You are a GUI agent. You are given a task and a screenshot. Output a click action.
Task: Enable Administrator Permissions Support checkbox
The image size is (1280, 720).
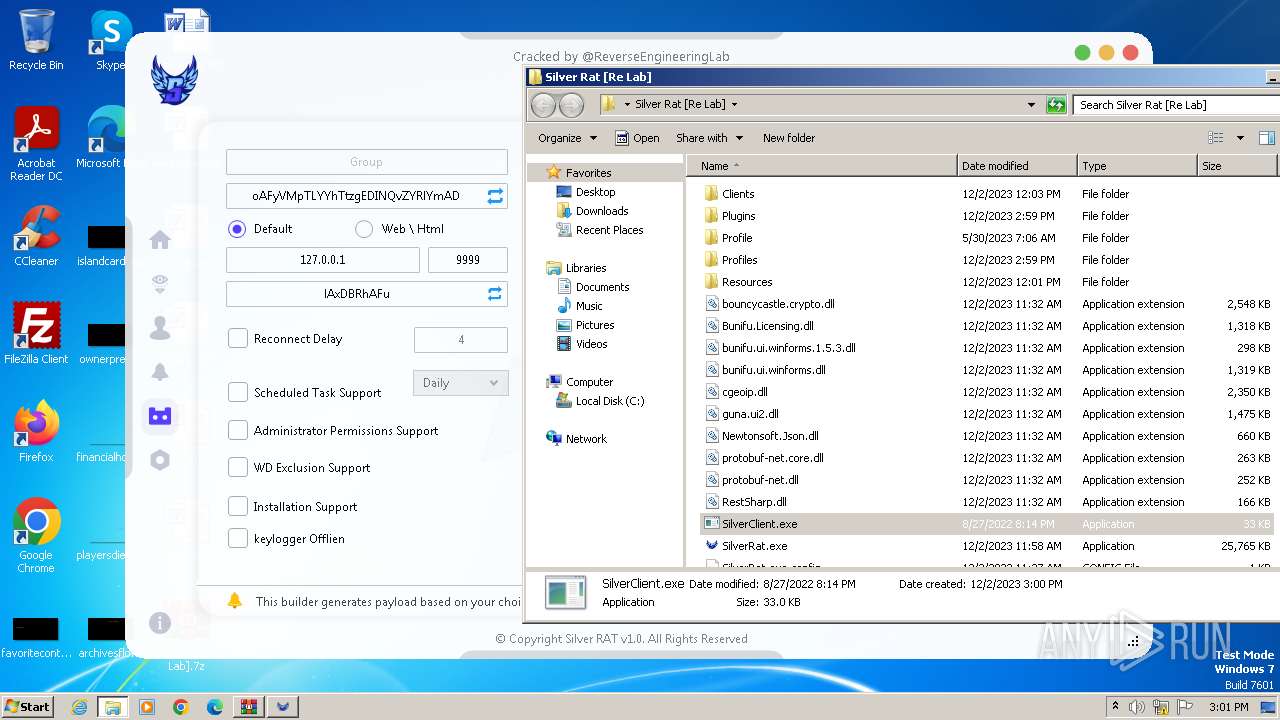[238, 430]
